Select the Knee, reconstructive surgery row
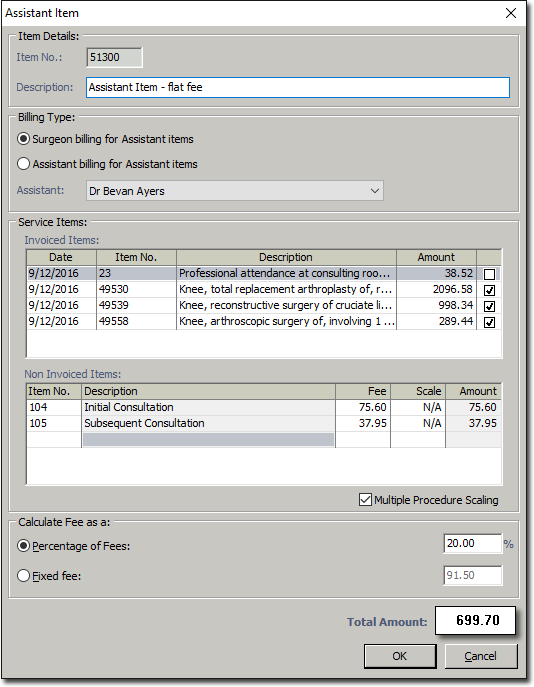This screenshot has width=534, height=687. point(263,305)
